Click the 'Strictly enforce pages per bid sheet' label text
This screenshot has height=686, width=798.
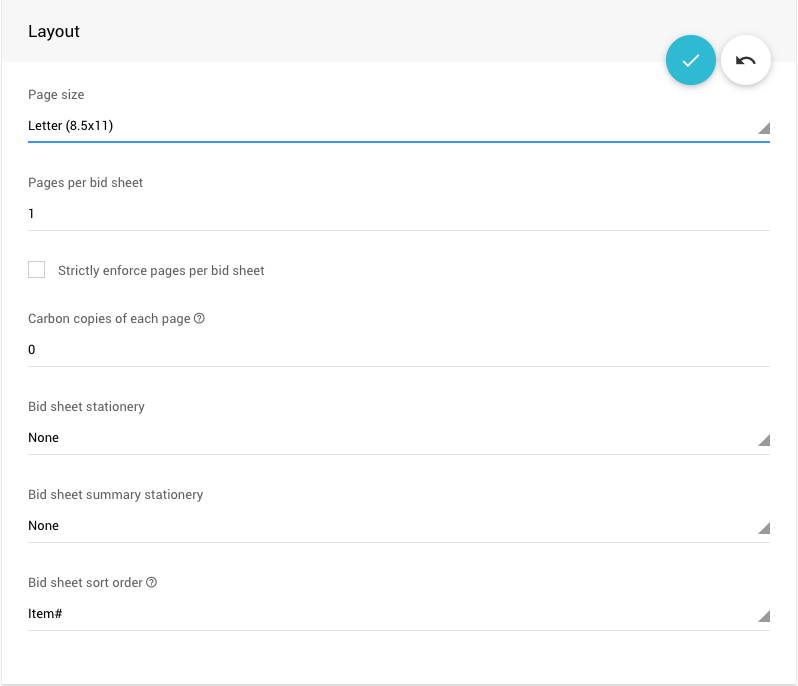click(161, 271)
